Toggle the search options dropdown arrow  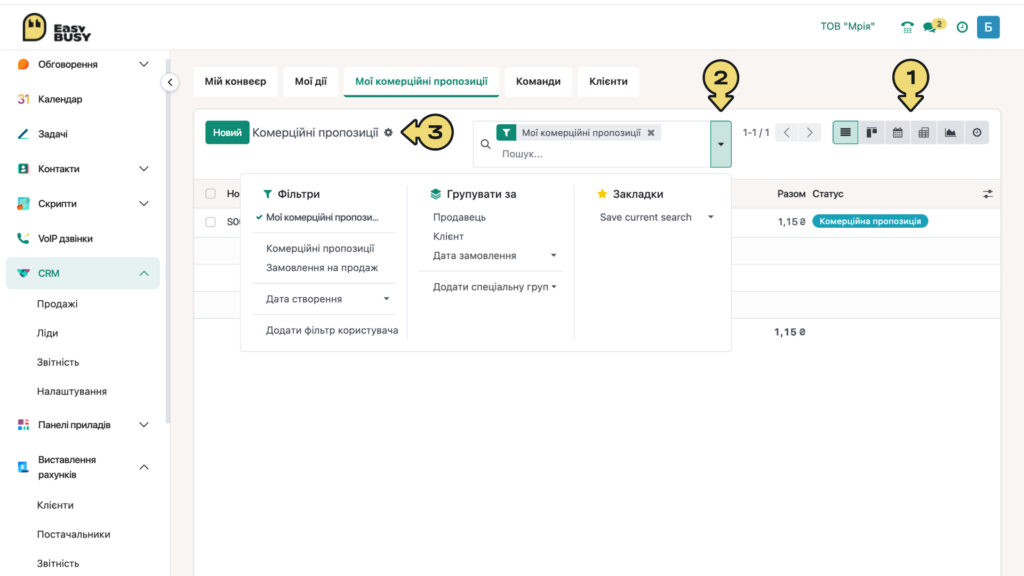tap(720, 144)
